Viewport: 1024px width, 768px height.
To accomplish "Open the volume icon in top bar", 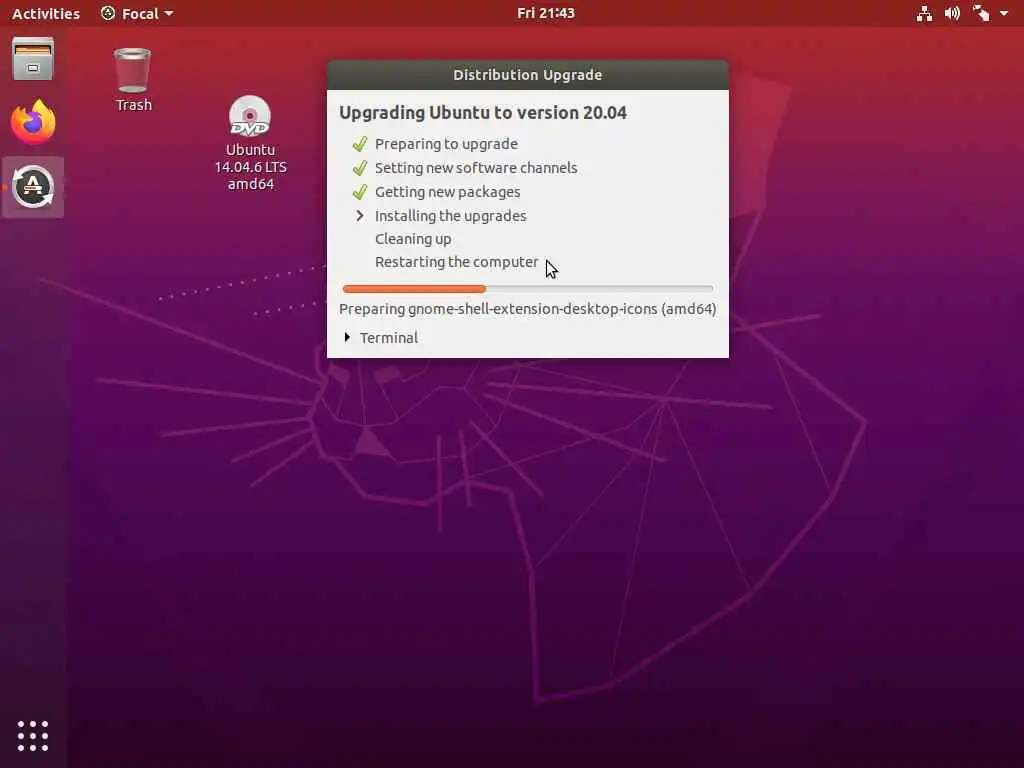I will click(x=952, y=13).
